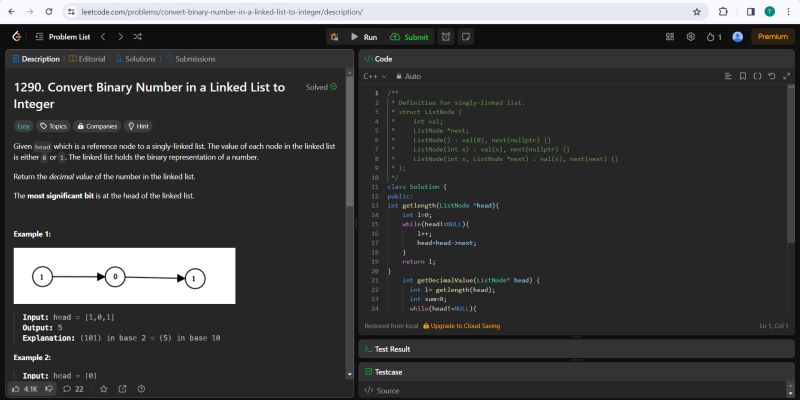This screenshot has width=800, height=400.
Task: Star the problem as favorite
Action: (104, 389)
